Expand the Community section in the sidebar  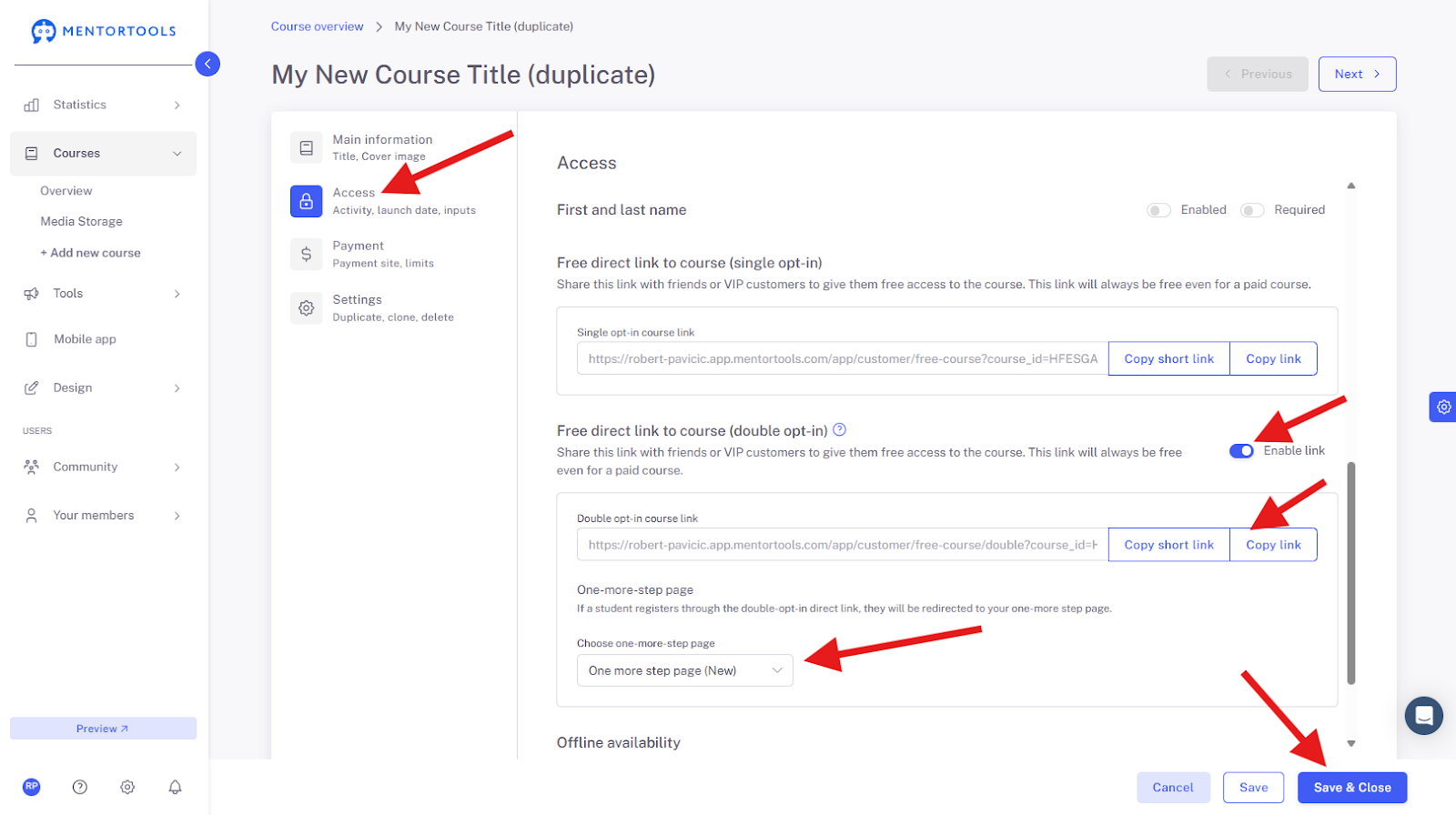(103, 467)
